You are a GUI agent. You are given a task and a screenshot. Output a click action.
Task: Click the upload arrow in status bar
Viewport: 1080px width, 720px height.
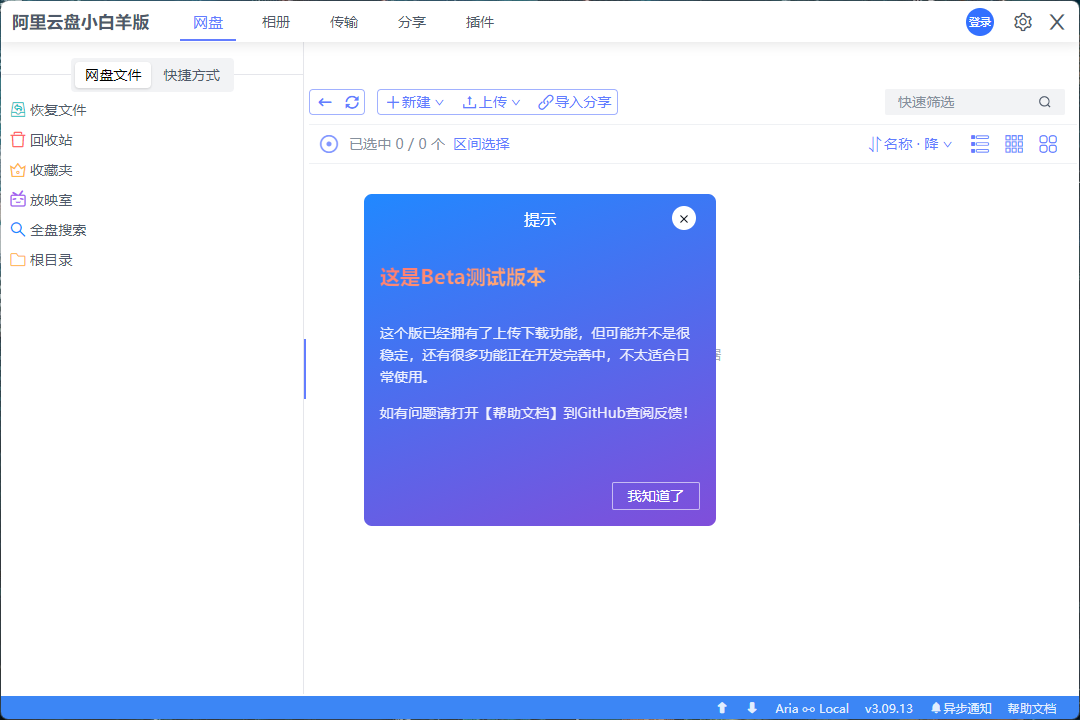click(x=722, y=708)
